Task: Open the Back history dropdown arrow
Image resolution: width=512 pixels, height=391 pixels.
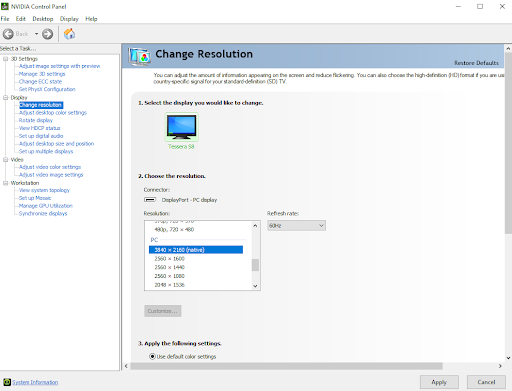Action: (36, 34)
